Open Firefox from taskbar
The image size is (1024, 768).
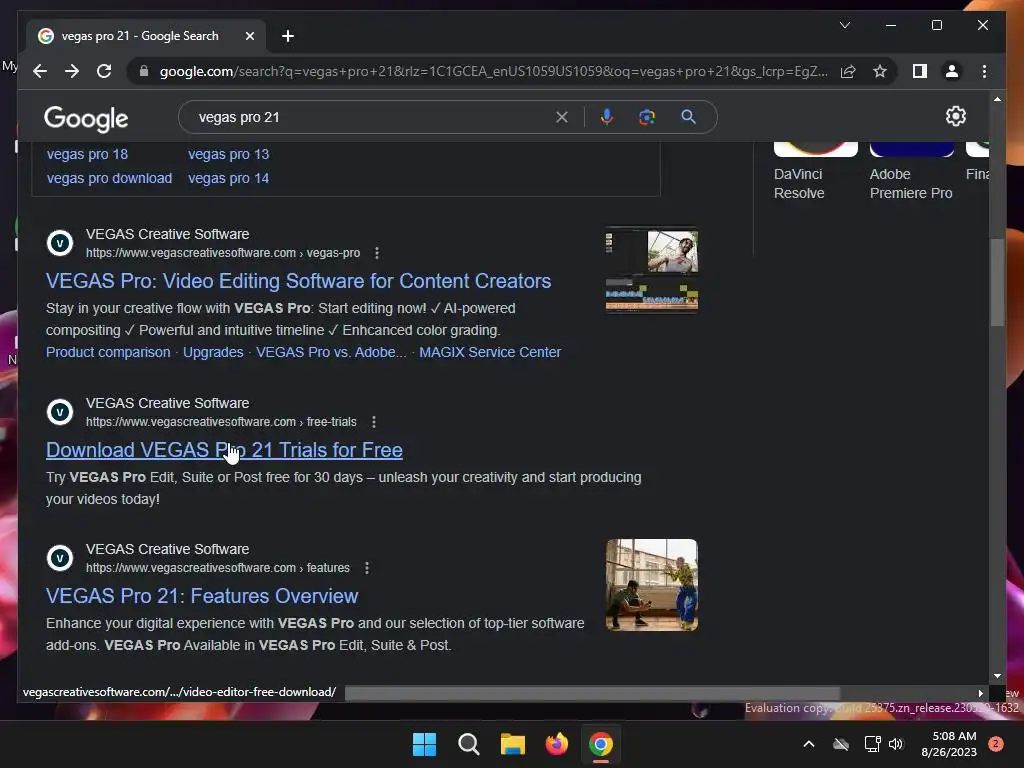click(x=557, y=744)
